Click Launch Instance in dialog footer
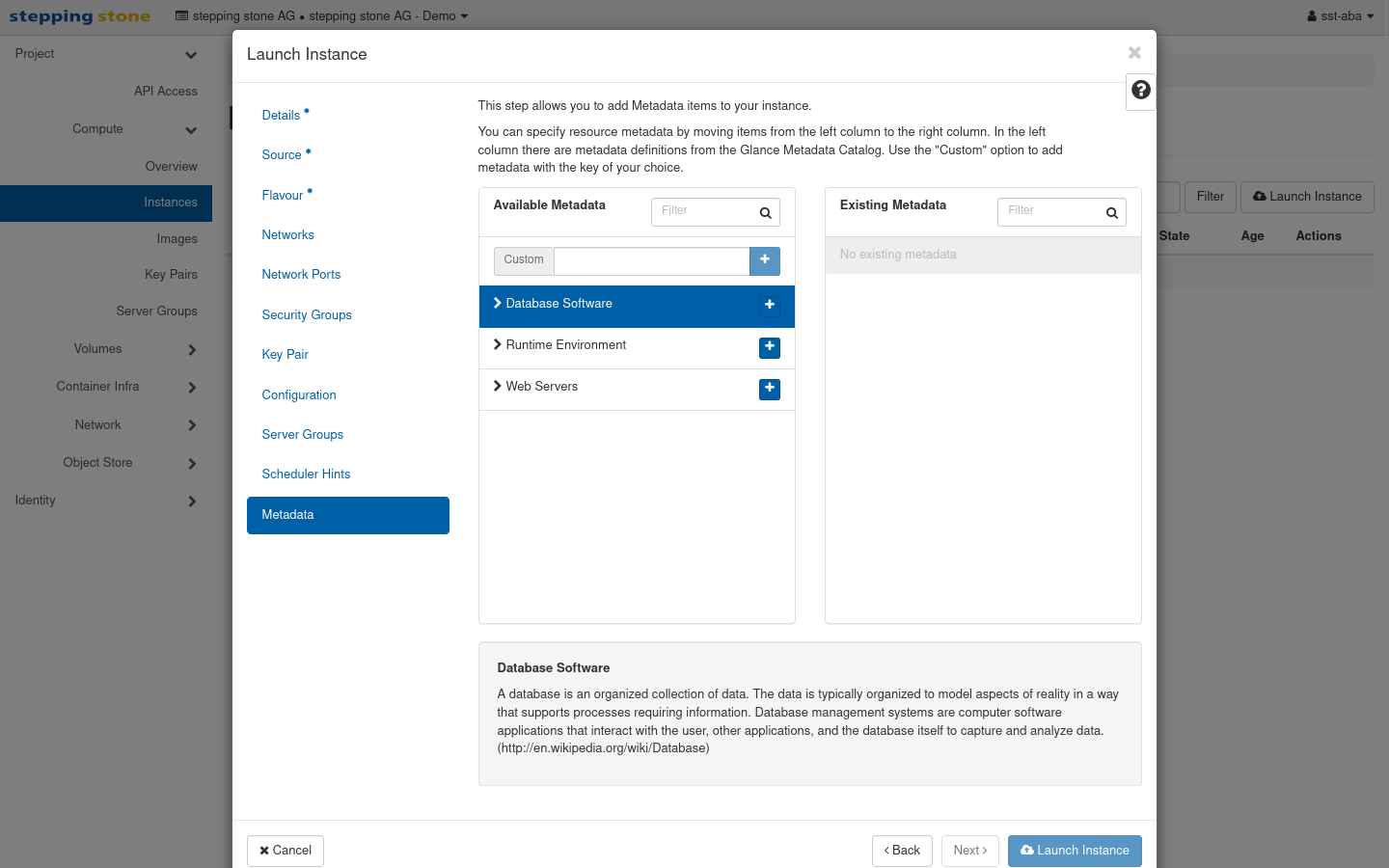Viewport: 1389px width, 868px height. coord(1075,851)
